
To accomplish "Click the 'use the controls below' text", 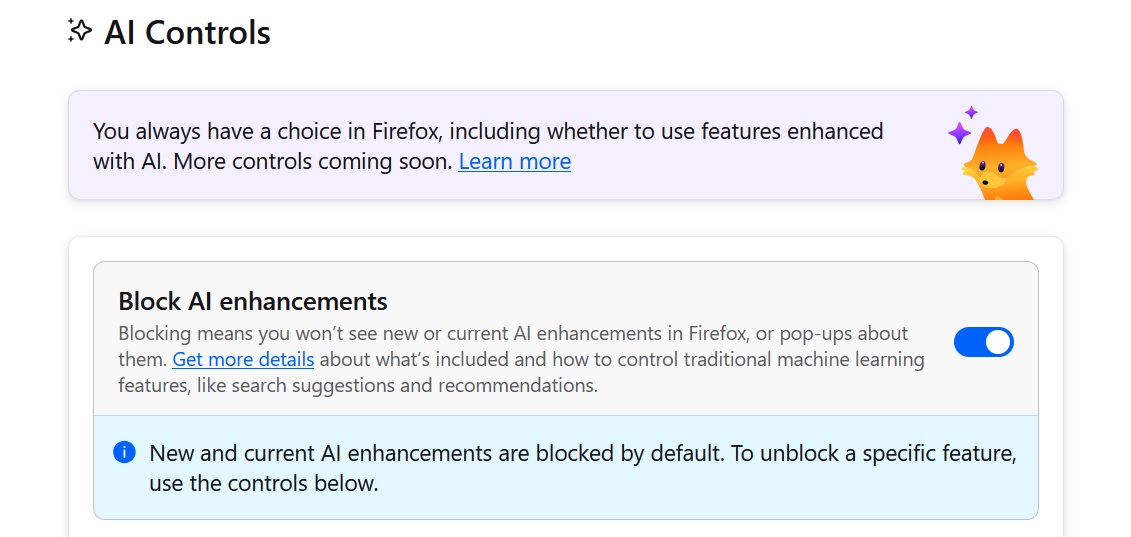I will [264, 484].
